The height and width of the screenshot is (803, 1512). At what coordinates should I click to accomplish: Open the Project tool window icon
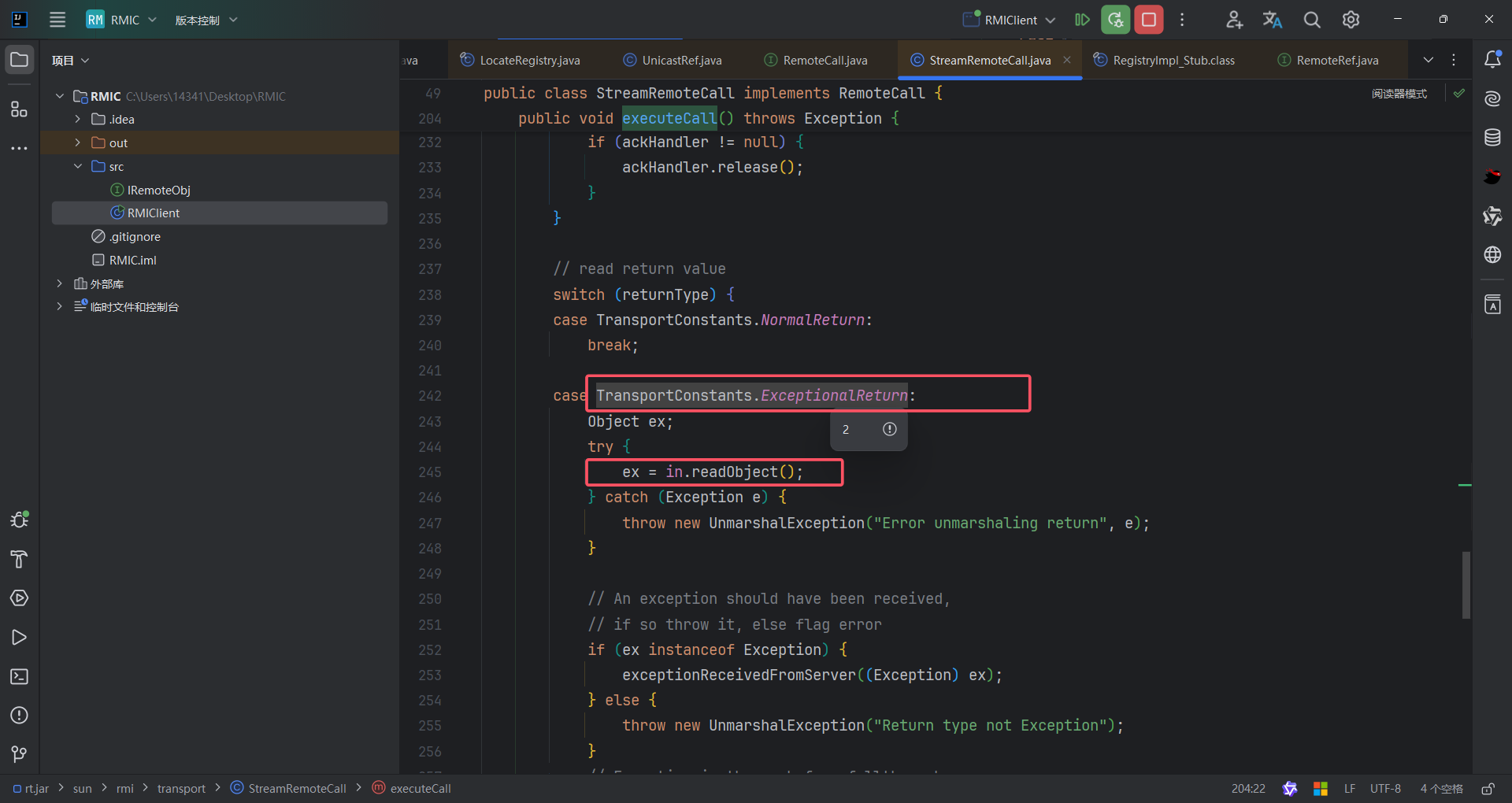[20, 60]
